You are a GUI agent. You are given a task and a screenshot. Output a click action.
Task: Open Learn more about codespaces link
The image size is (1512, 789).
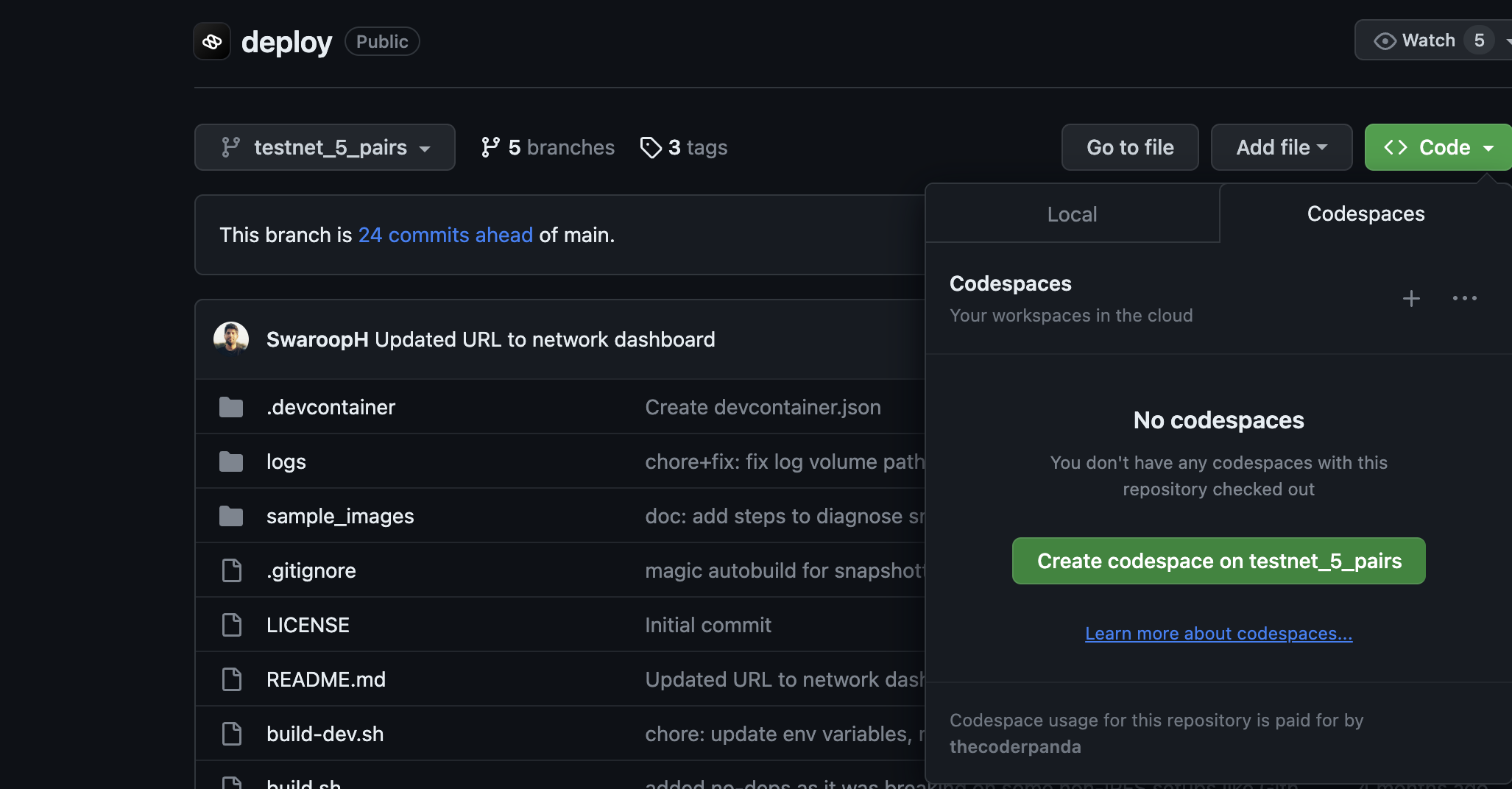[x=1219, y=634]
